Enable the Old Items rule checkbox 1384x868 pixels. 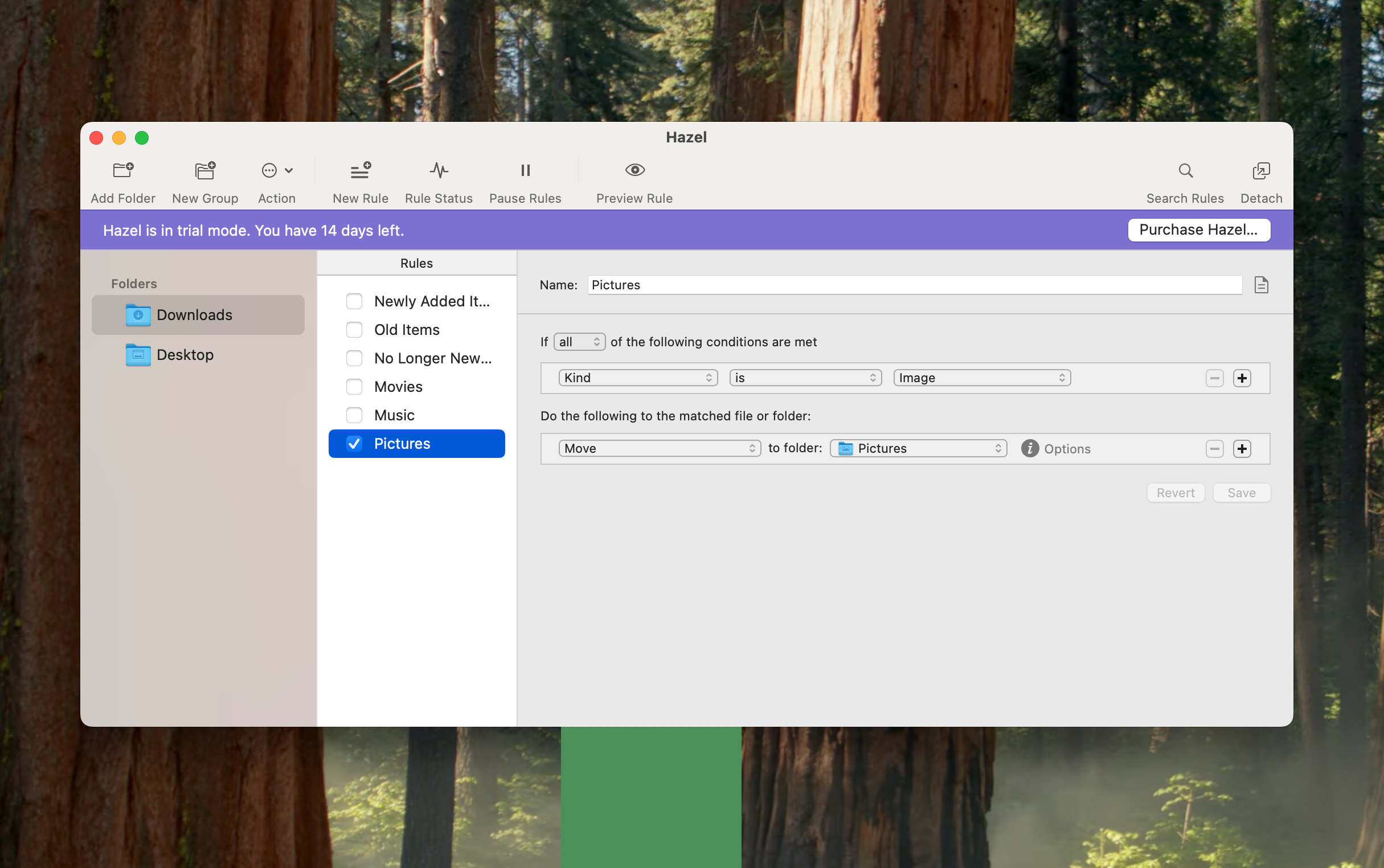tap(354, 330)
